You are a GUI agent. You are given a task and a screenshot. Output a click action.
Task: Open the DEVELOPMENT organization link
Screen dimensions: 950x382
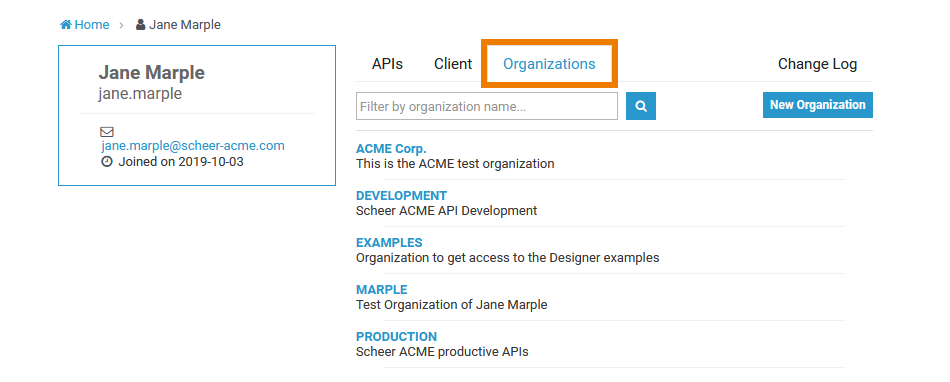[x=401, y=196]
